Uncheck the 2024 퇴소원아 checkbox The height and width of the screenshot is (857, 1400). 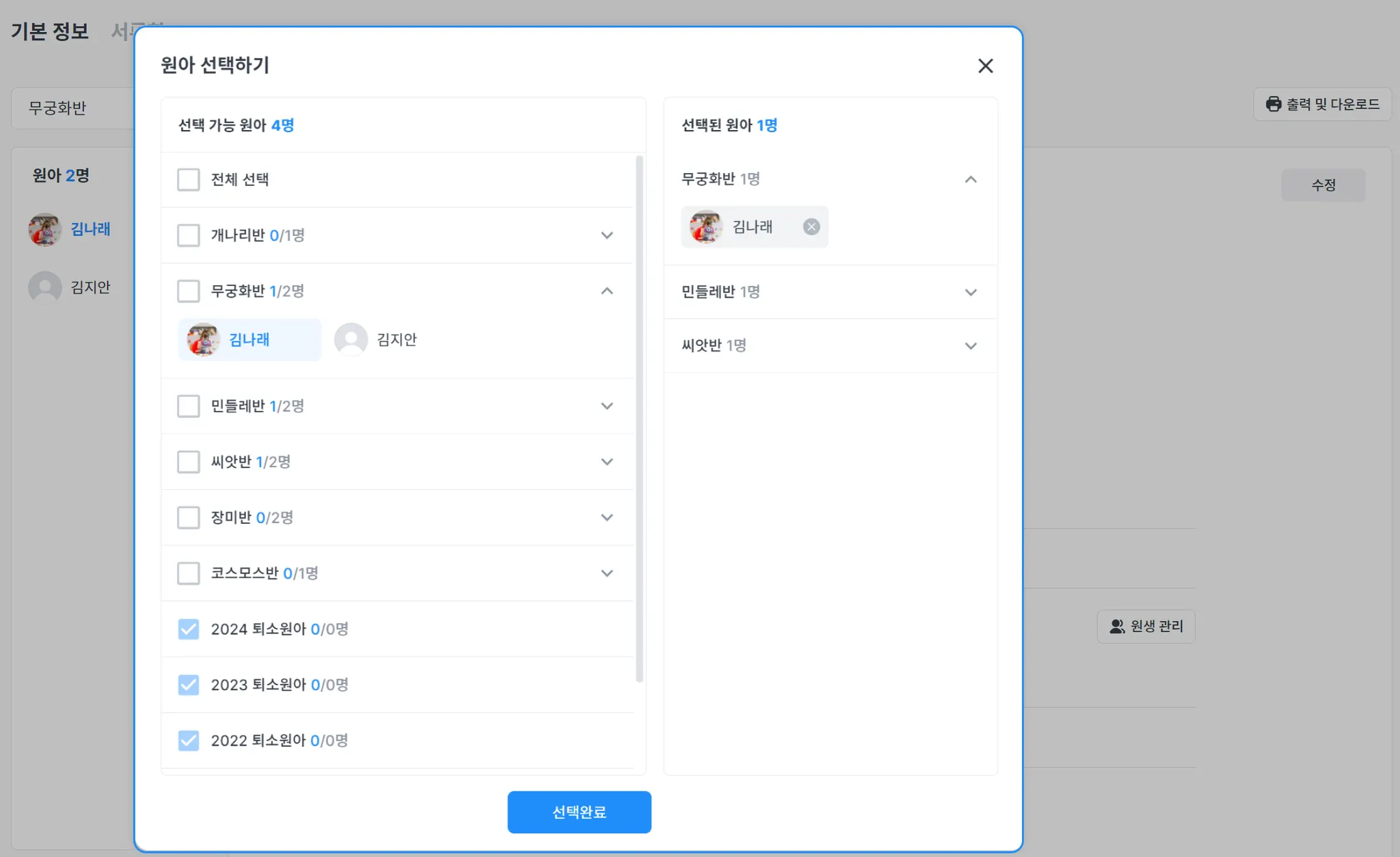click(189, 629)
